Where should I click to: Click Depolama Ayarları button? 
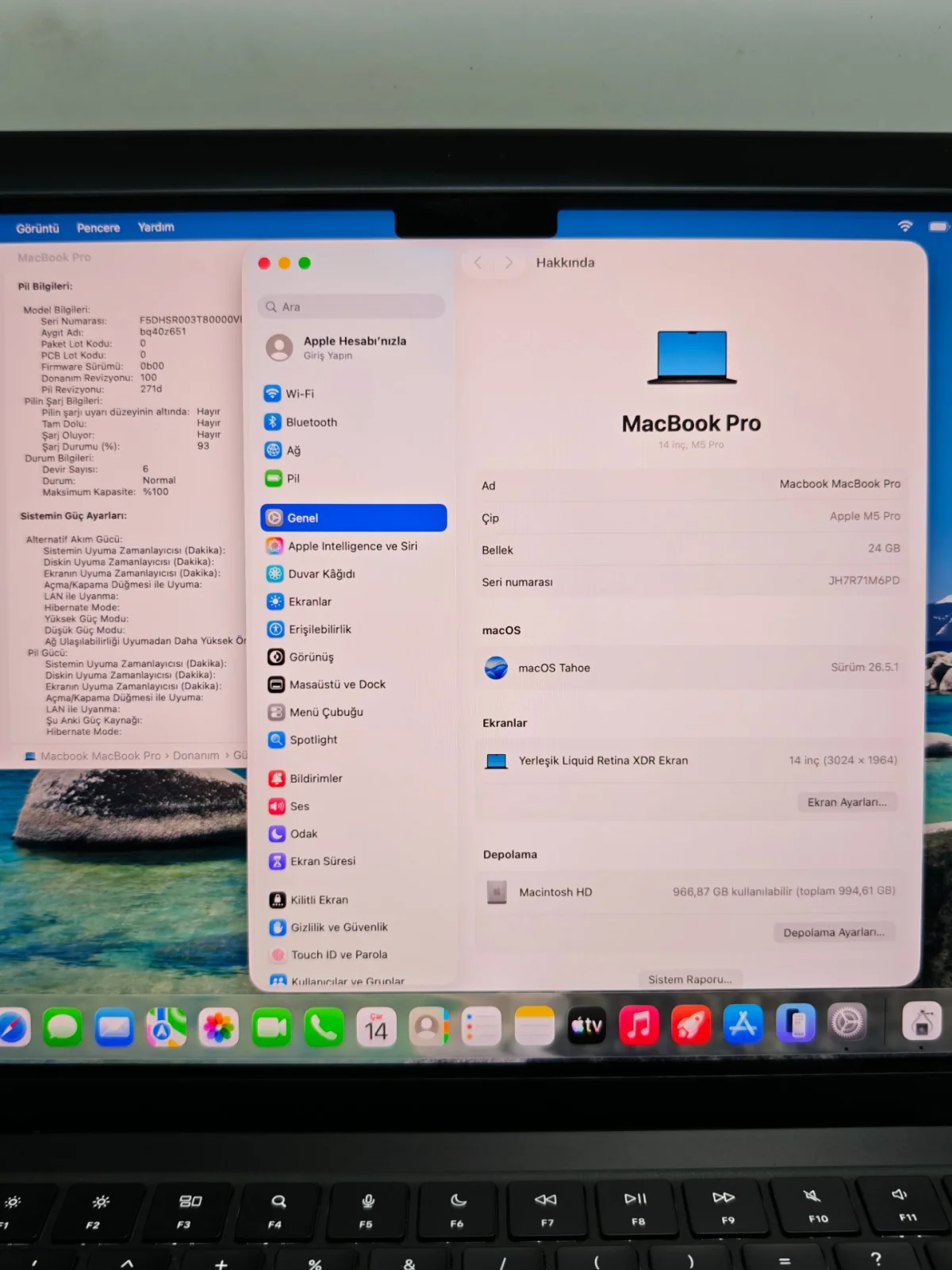tap(834, 932)
